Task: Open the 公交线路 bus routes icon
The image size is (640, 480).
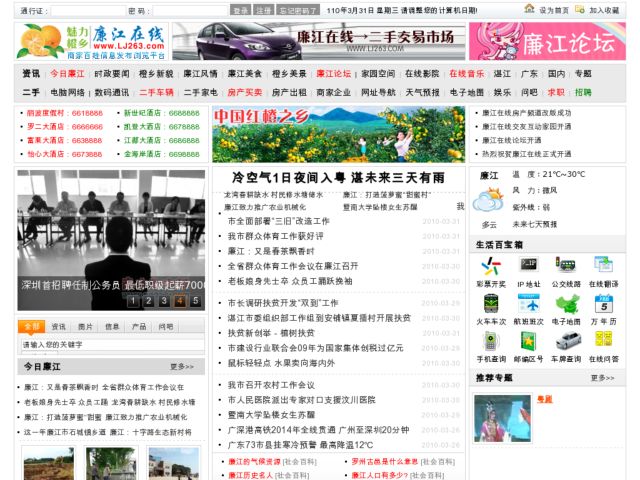Action: (x=566, y=266)
